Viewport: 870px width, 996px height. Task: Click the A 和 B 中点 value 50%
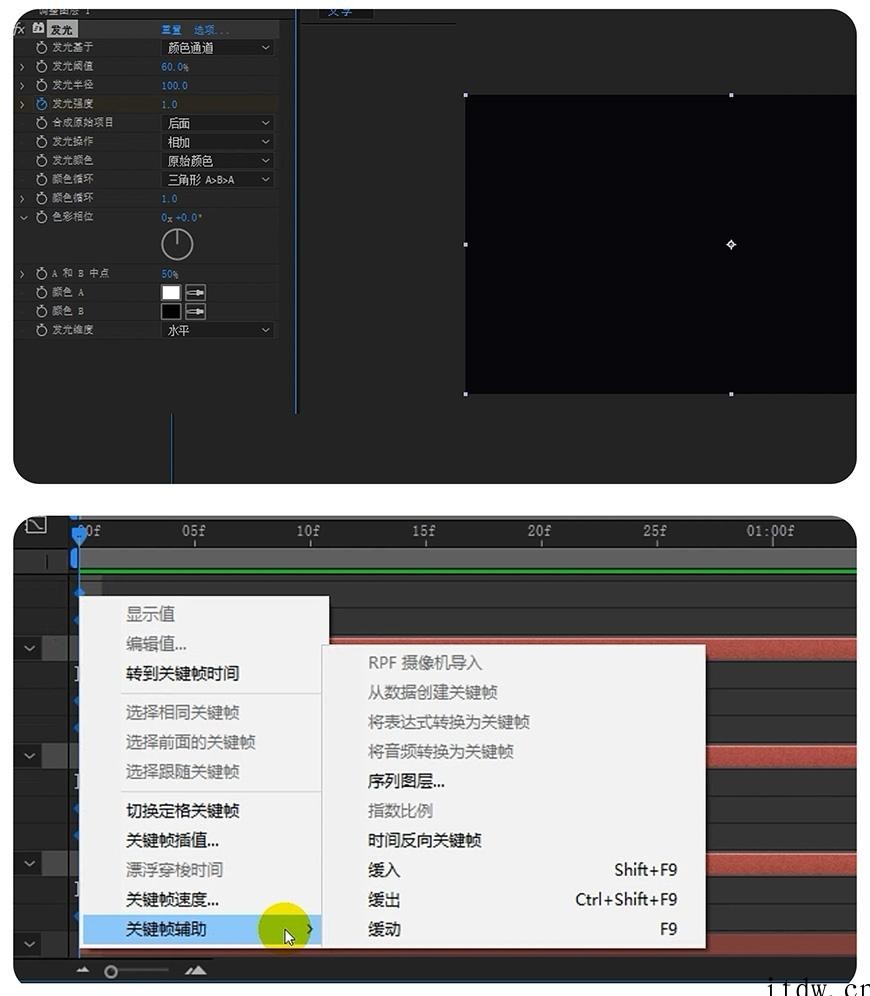170,274
